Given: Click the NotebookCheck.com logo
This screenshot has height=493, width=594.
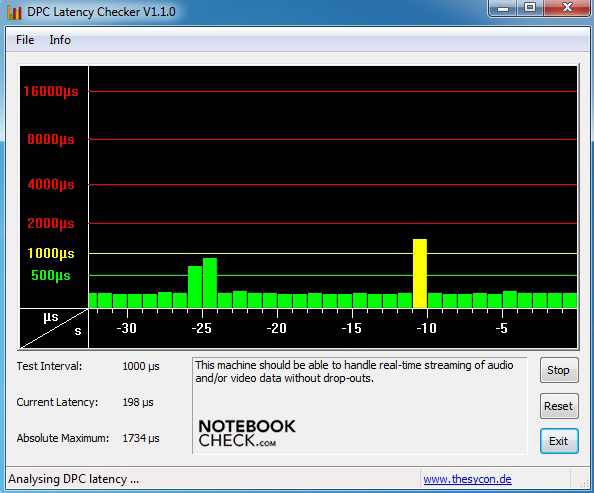Looking at the screenshot, I should [x=247, y=433].
